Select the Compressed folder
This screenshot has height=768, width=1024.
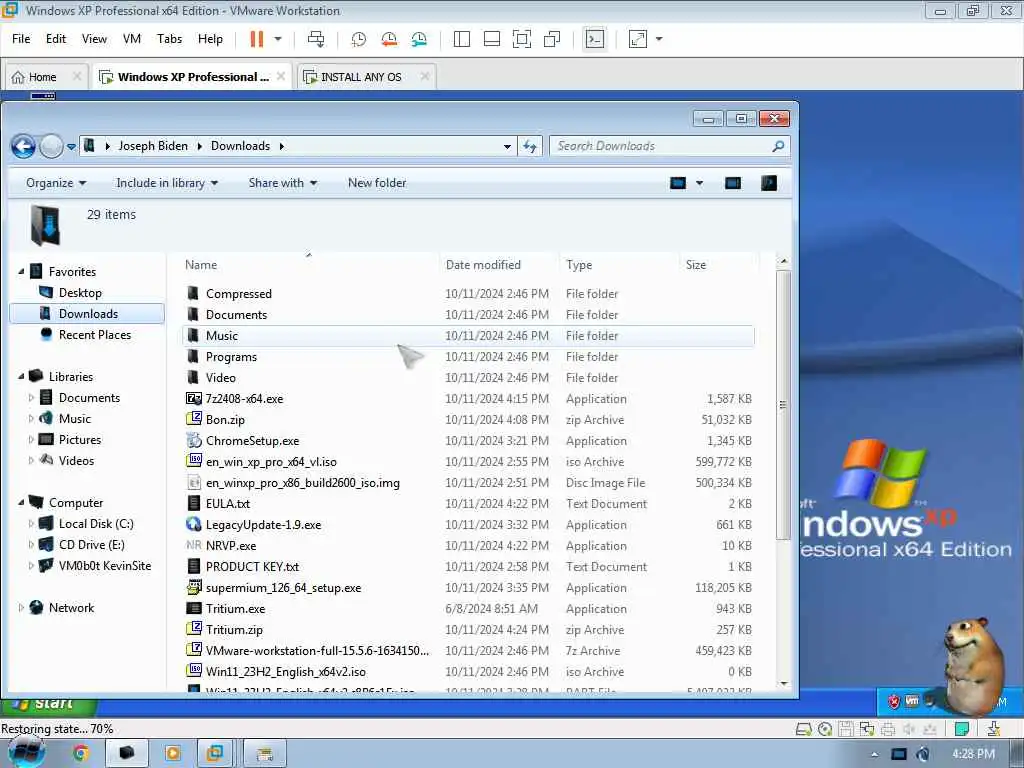(238, 294)
